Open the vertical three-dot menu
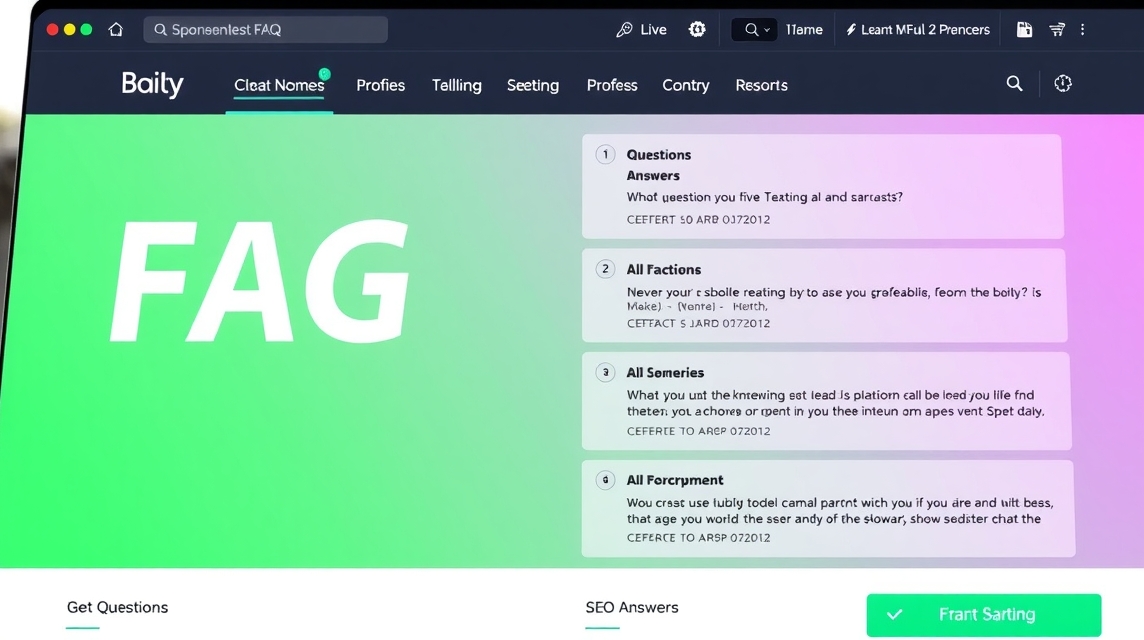 pyautogui.click(x=1082, y=30)
